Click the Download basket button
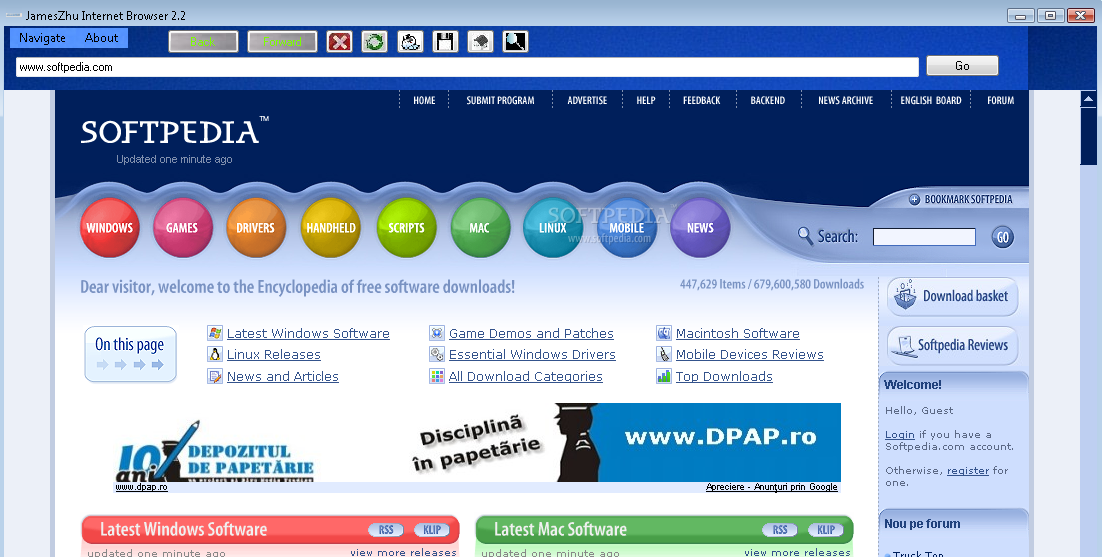This screenshot has height=557, width=1102. point(952,296)
